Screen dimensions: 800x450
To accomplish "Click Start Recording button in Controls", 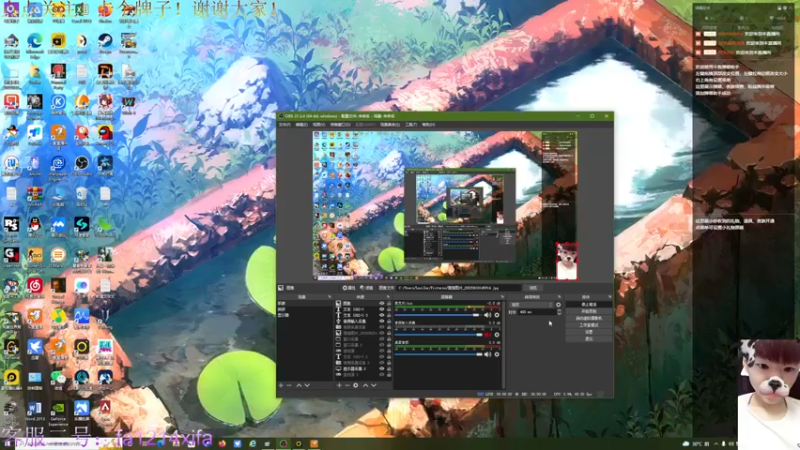I will (589, 311).
